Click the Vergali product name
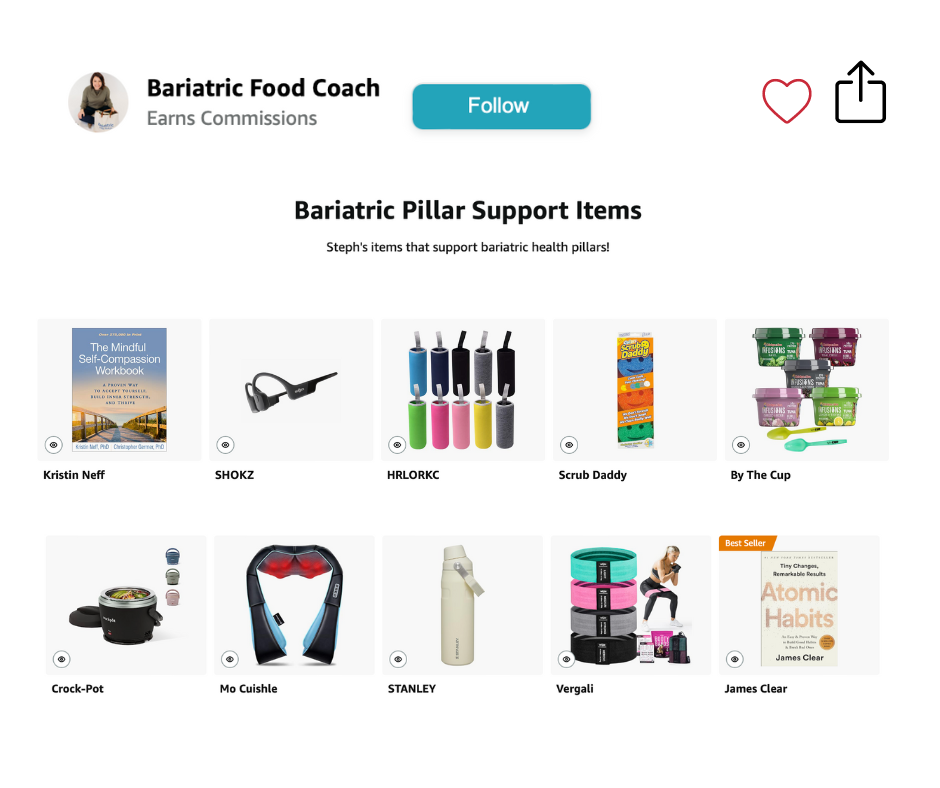940x788 pixels. 574,688
